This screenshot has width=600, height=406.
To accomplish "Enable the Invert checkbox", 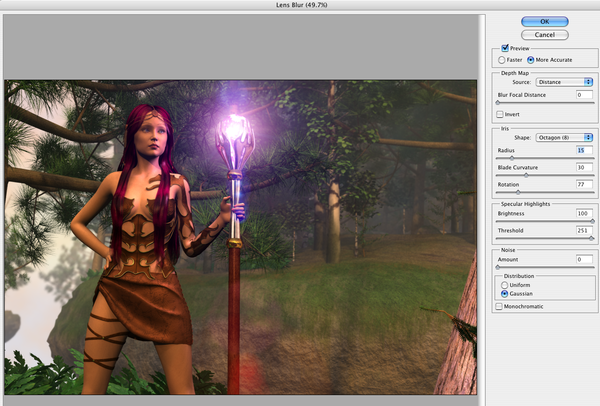I will [499, 114].
